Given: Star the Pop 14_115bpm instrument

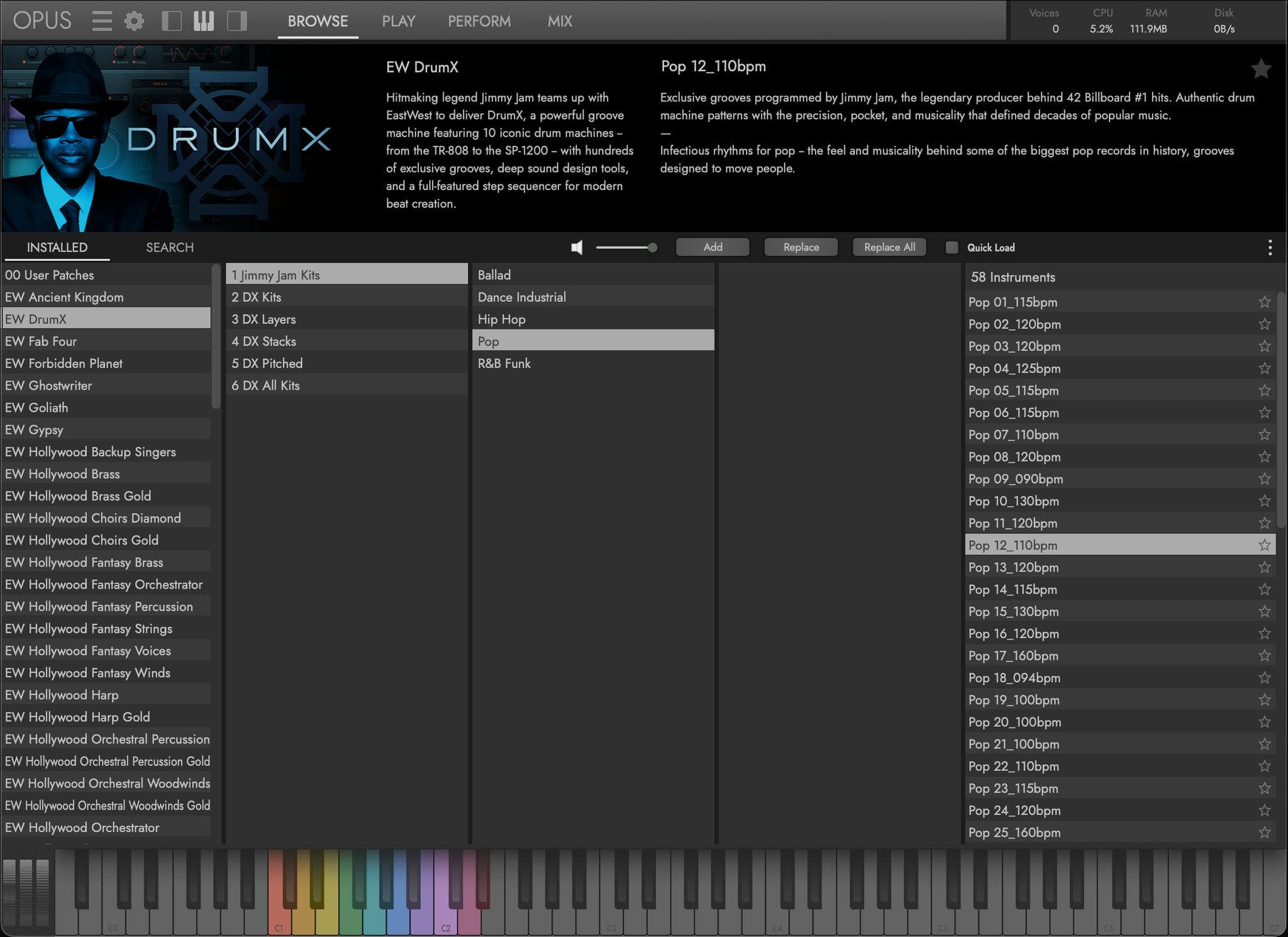Looking at the screenshot, I should [x=1265, y=589].
